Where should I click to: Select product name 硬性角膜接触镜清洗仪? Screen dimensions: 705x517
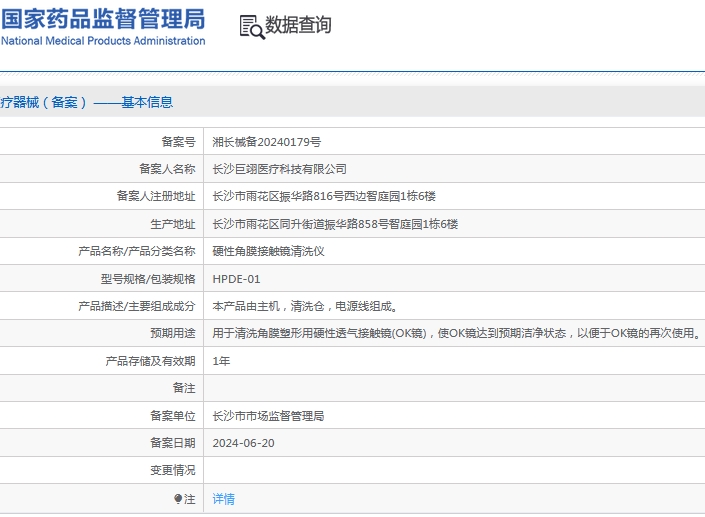point(268,251)
